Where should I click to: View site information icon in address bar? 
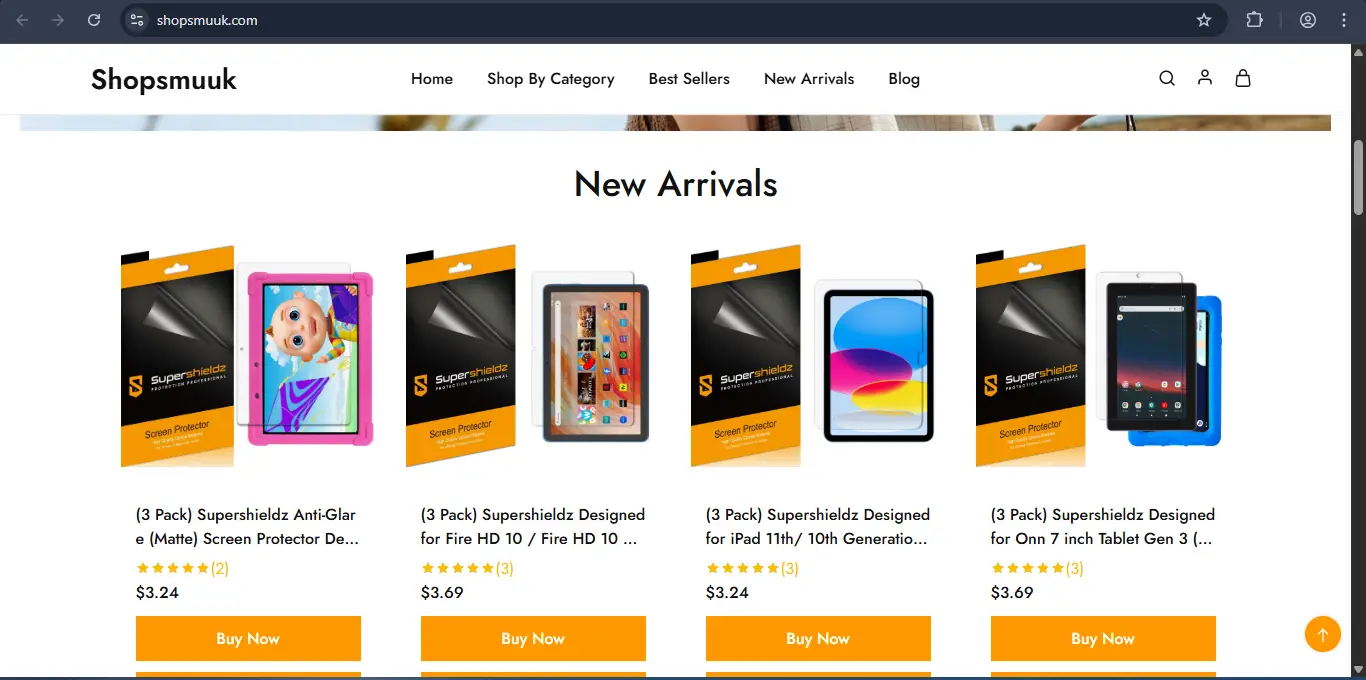pos(137,20)
